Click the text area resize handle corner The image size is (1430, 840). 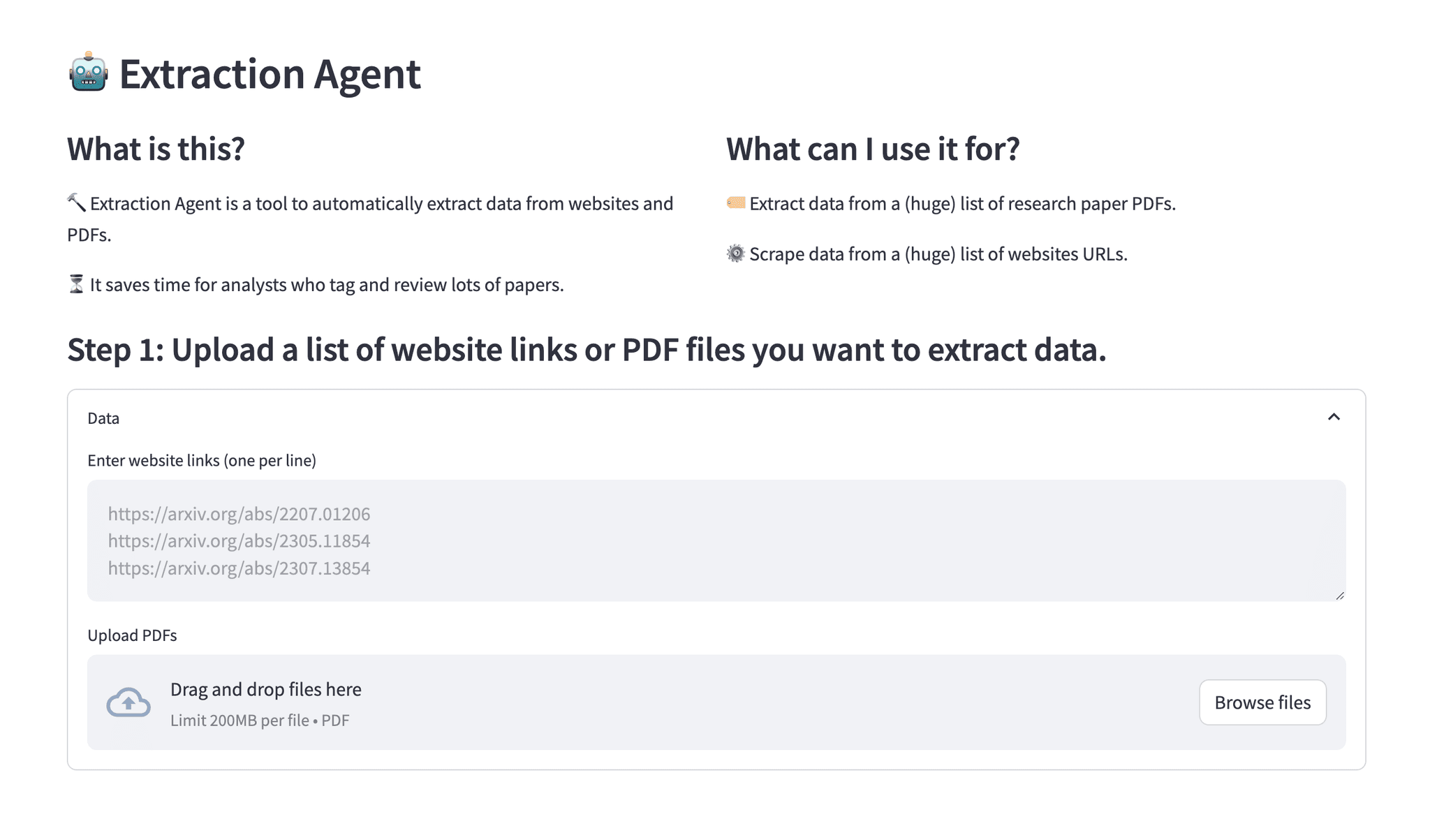click(x=1340, y=596)
